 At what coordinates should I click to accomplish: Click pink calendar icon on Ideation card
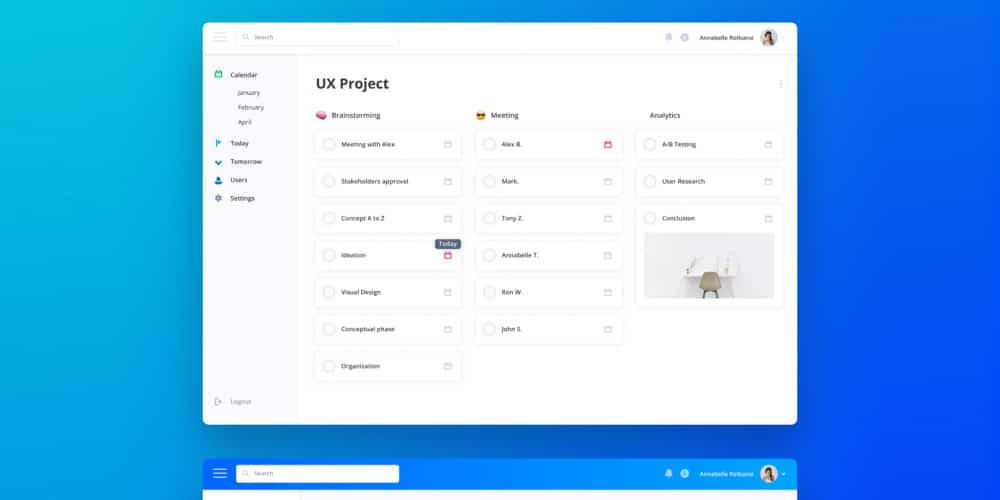point(448,256)
